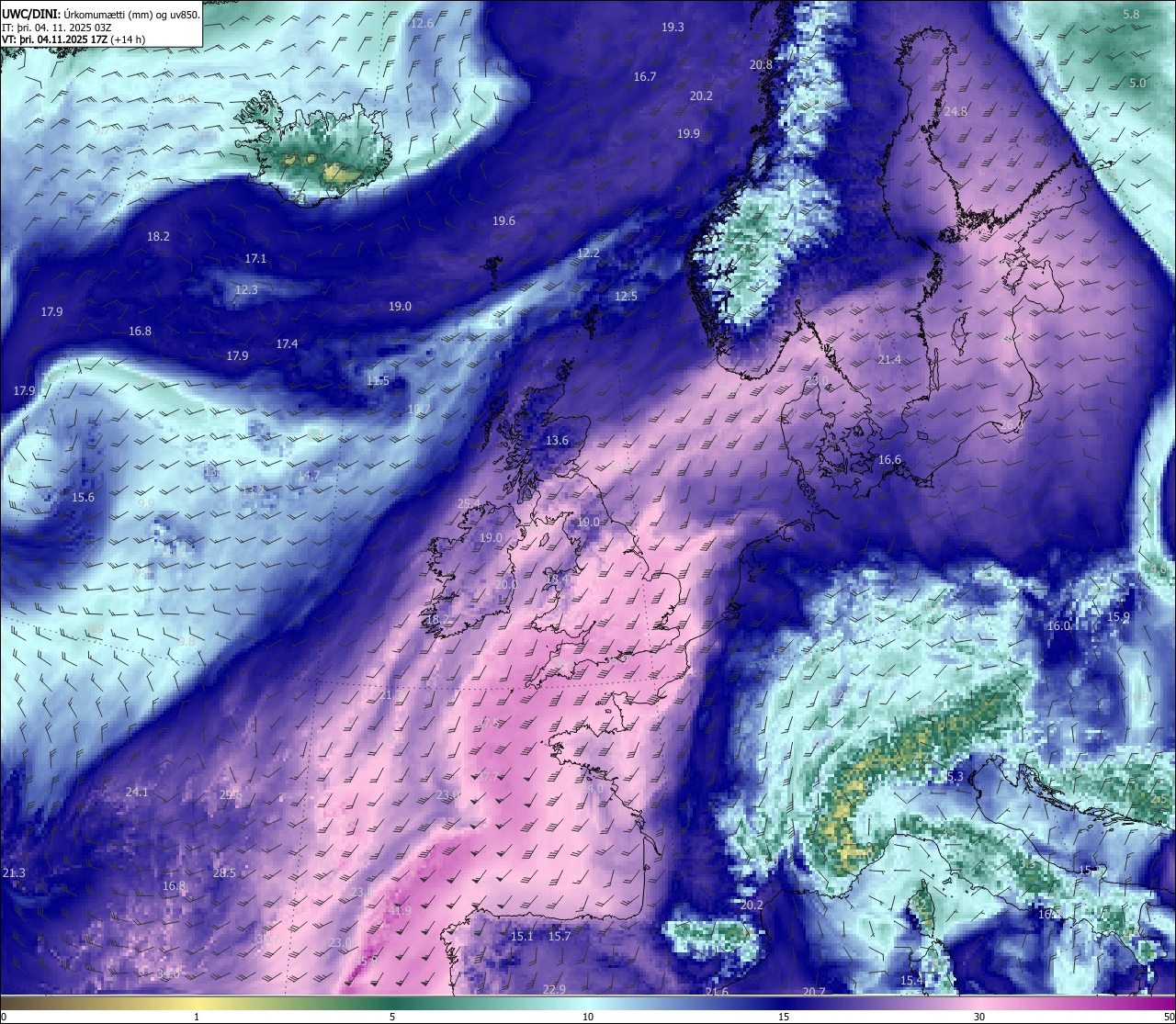Viewport: 1176px width, 1024px height.
Task: Click the 17.4 value label
Action: [287, 344]
